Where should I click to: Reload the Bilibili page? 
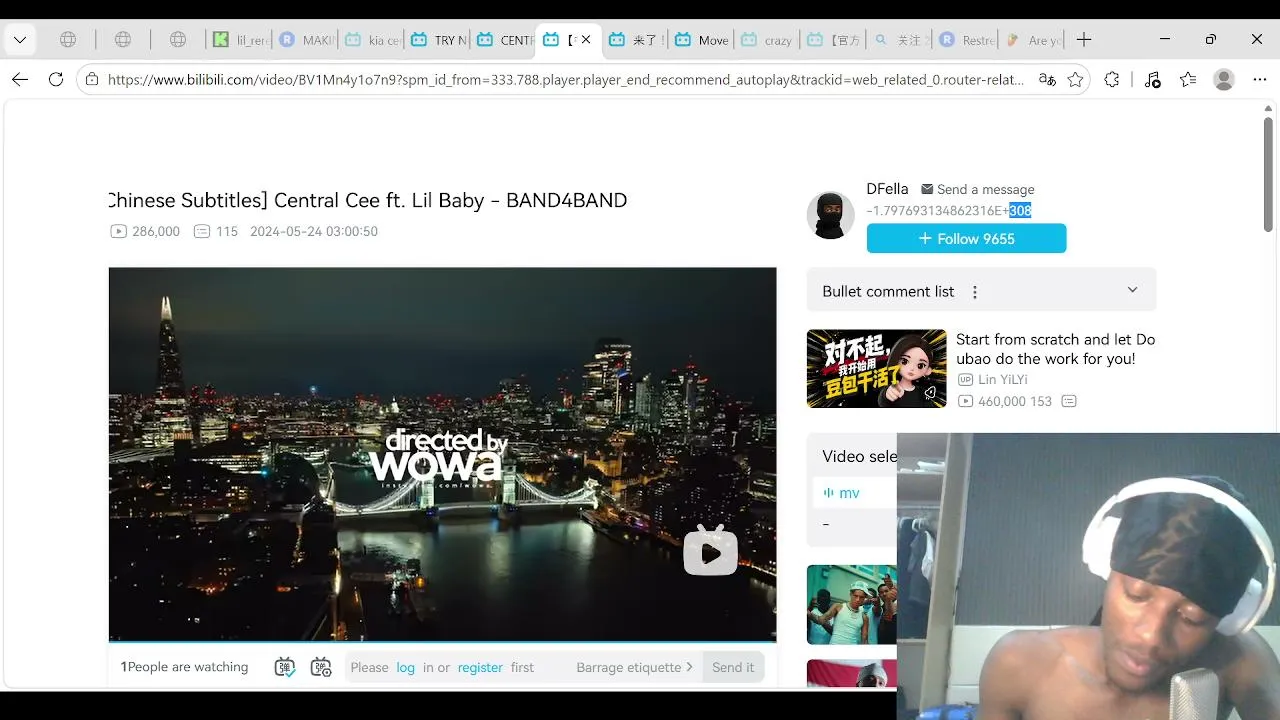pyautogui.click(x=56, y=80)
